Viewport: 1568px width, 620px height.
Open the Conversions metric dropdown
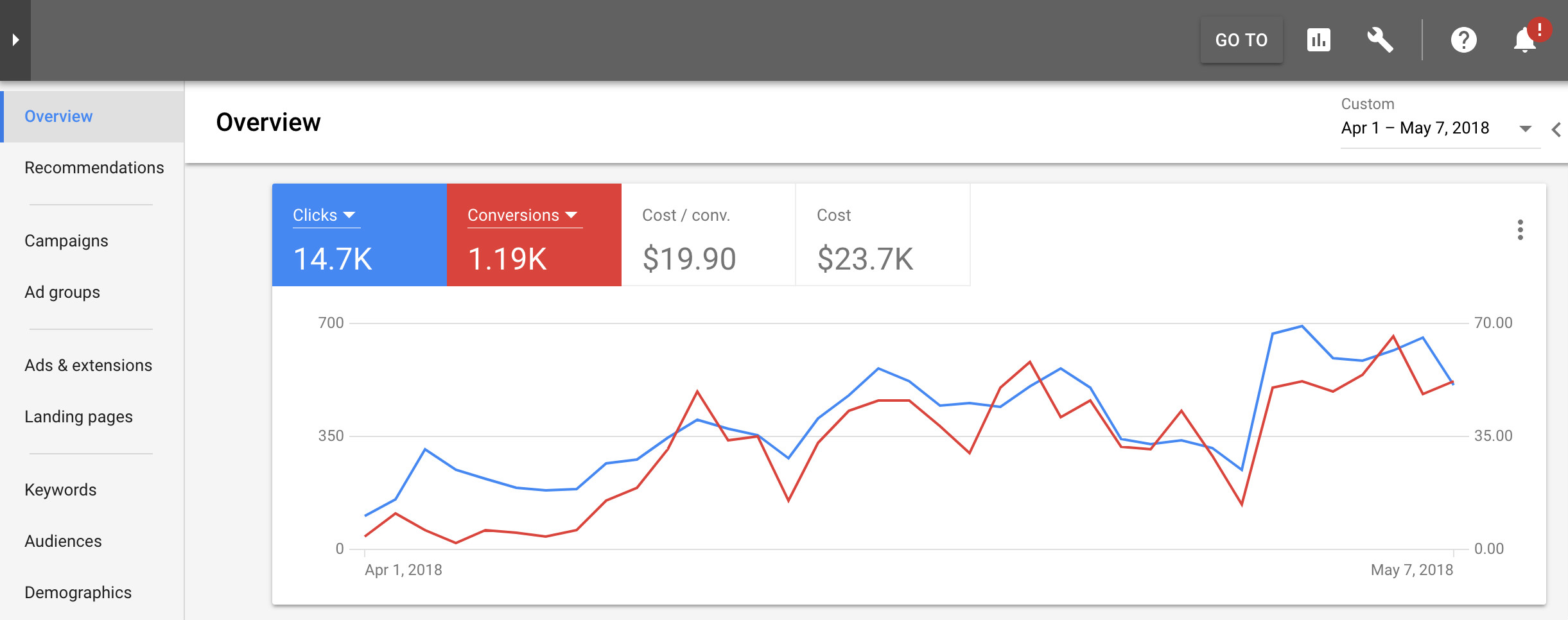coord(525,215)
